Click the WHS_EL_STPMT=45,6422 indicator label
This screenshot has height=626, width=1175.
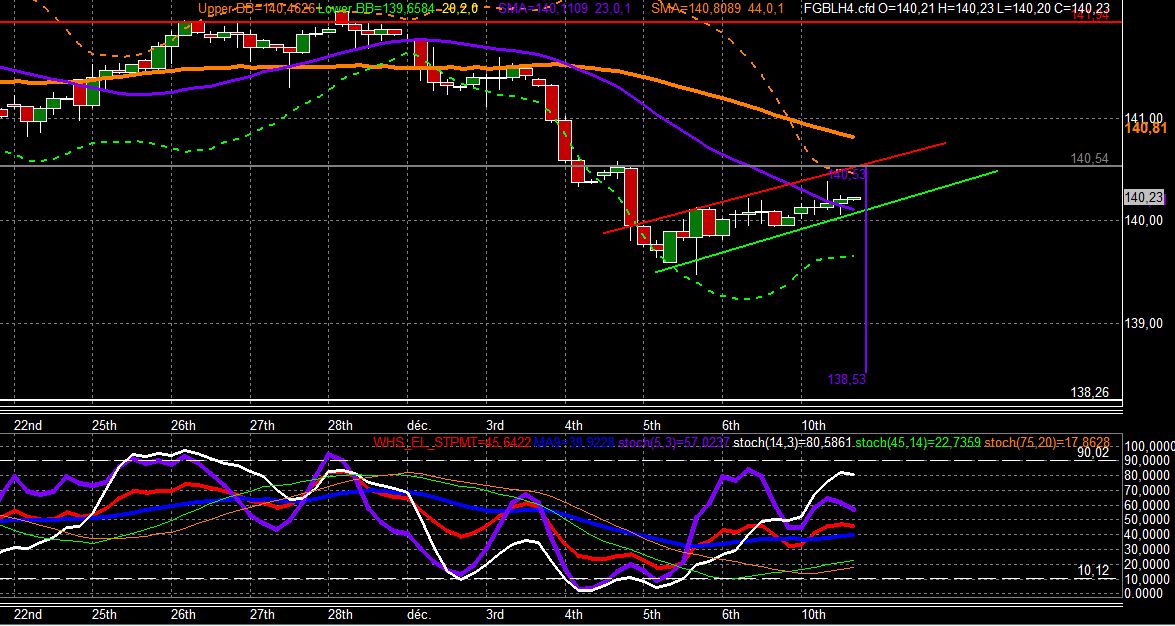pos(452,442)
